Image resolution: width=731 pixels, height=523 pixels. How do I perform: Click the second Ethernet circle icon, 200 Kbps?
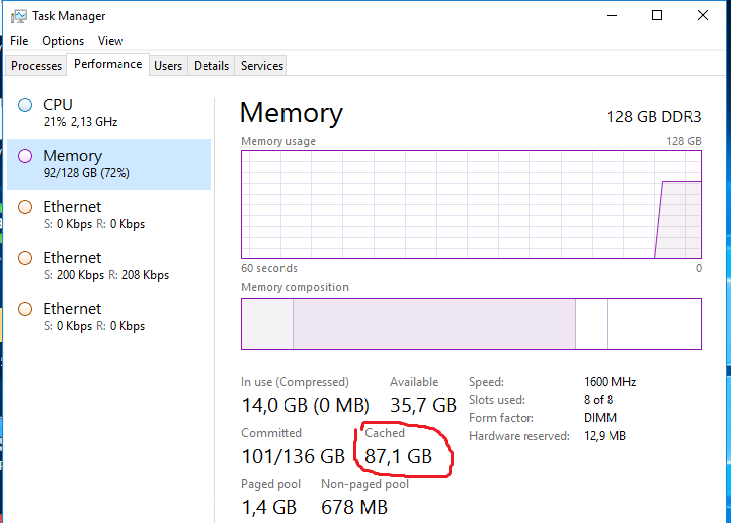[25, 258]
